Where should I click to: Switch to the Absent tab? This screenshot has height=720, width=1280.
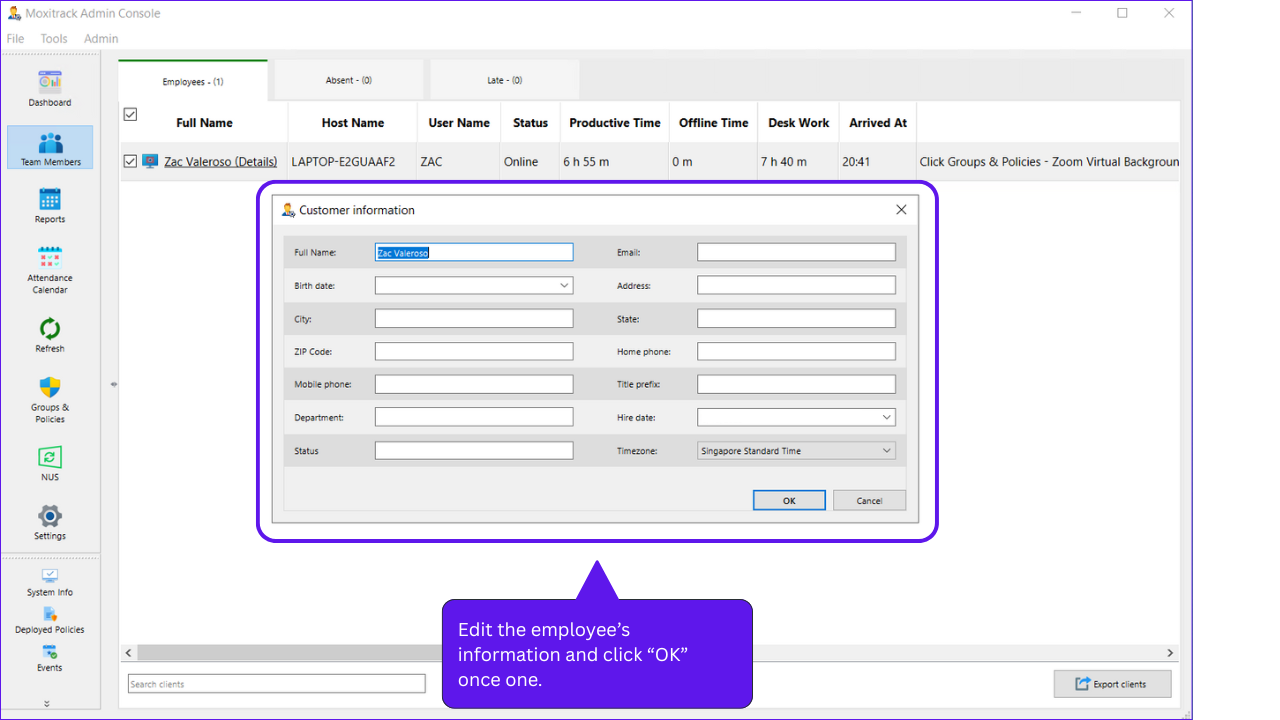(x=349, y=80)
